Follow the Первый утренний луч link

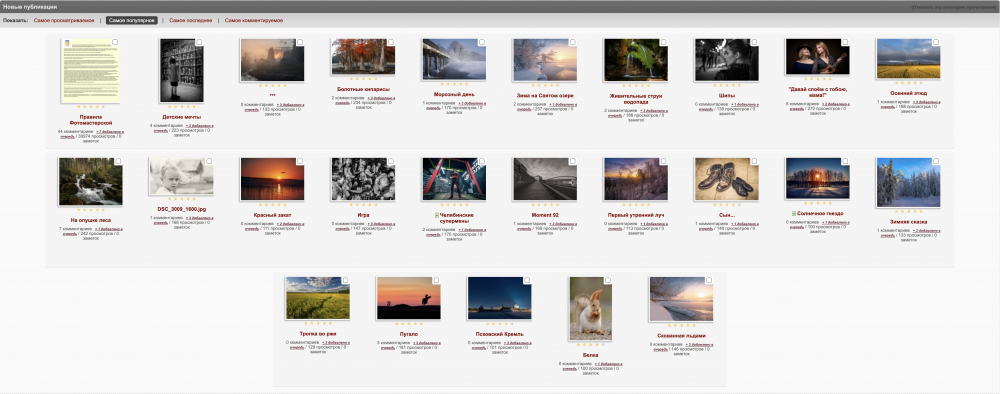pyautogui.click(x=636, y=215)
